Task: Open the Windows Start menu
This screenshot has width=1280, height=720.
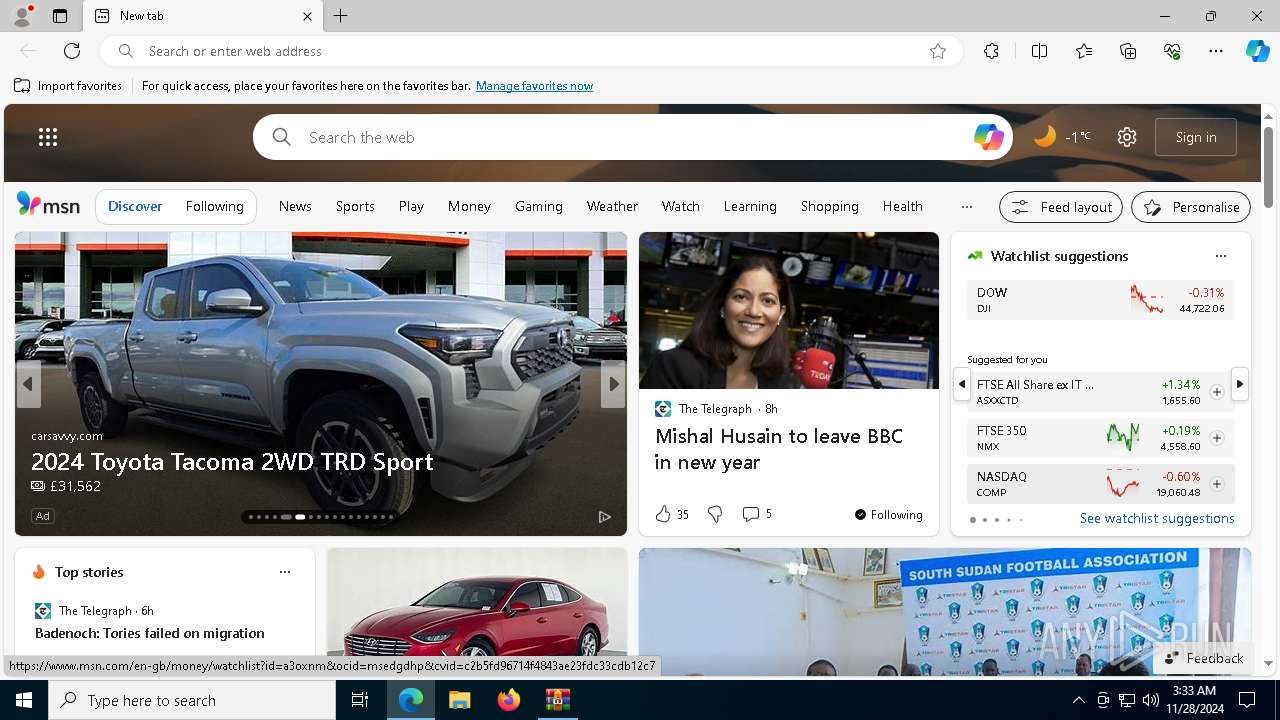Action: 24,700
